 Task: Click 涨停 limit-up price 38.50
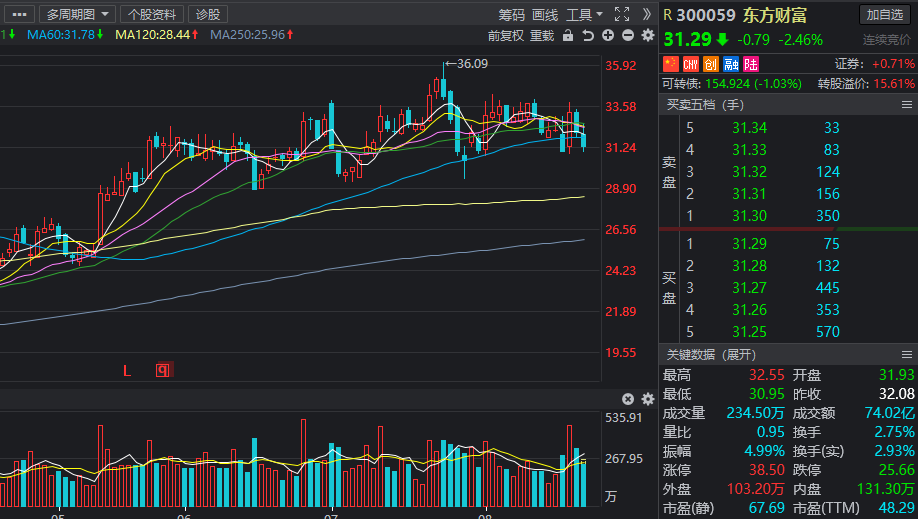point(766,470)
